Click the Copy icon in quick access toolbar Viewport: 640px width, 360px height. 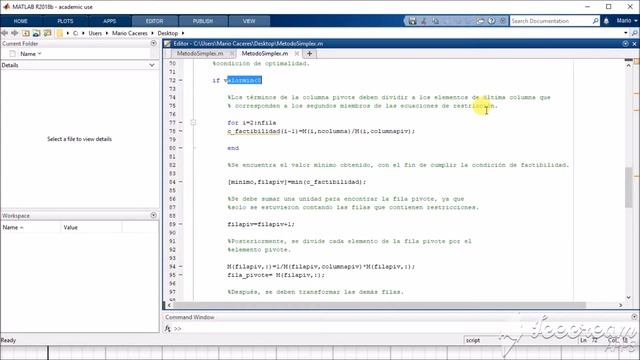pyautogui.click(x=436, y=21)
